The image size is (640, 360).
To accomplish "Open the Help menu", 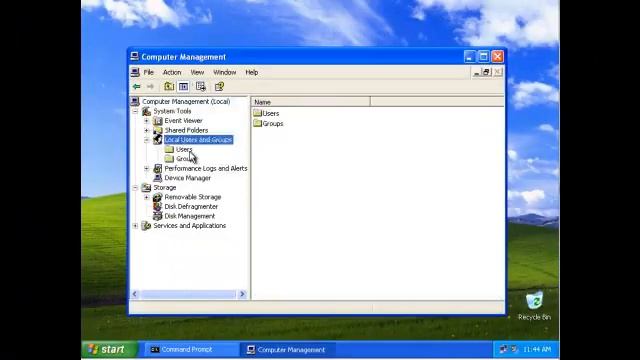I will pyautogui.click(x=251, y=72).
